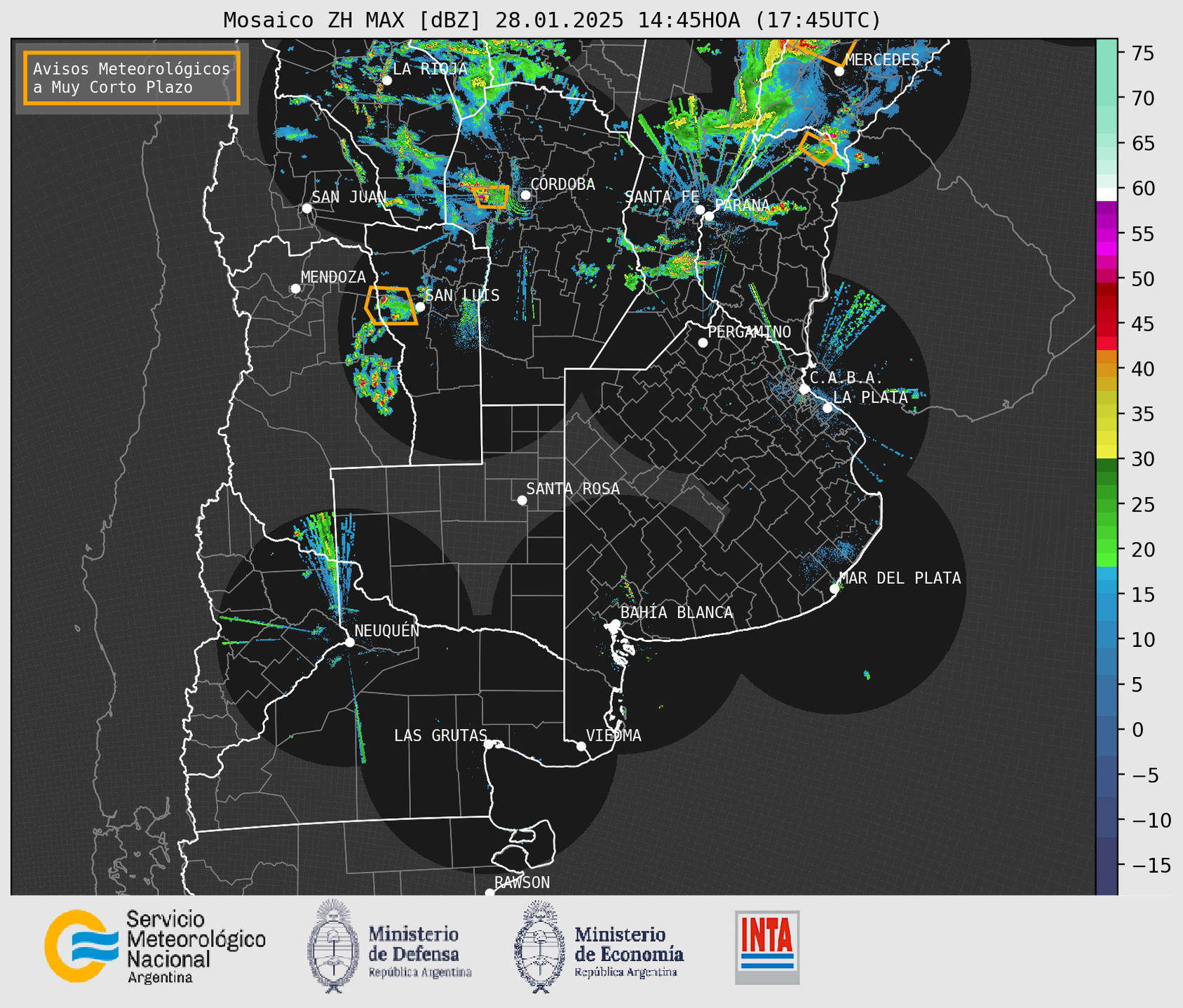Click the C.A.B.A. city marker dot
The image size is (1183, 1008).
(x=805, y=389)
